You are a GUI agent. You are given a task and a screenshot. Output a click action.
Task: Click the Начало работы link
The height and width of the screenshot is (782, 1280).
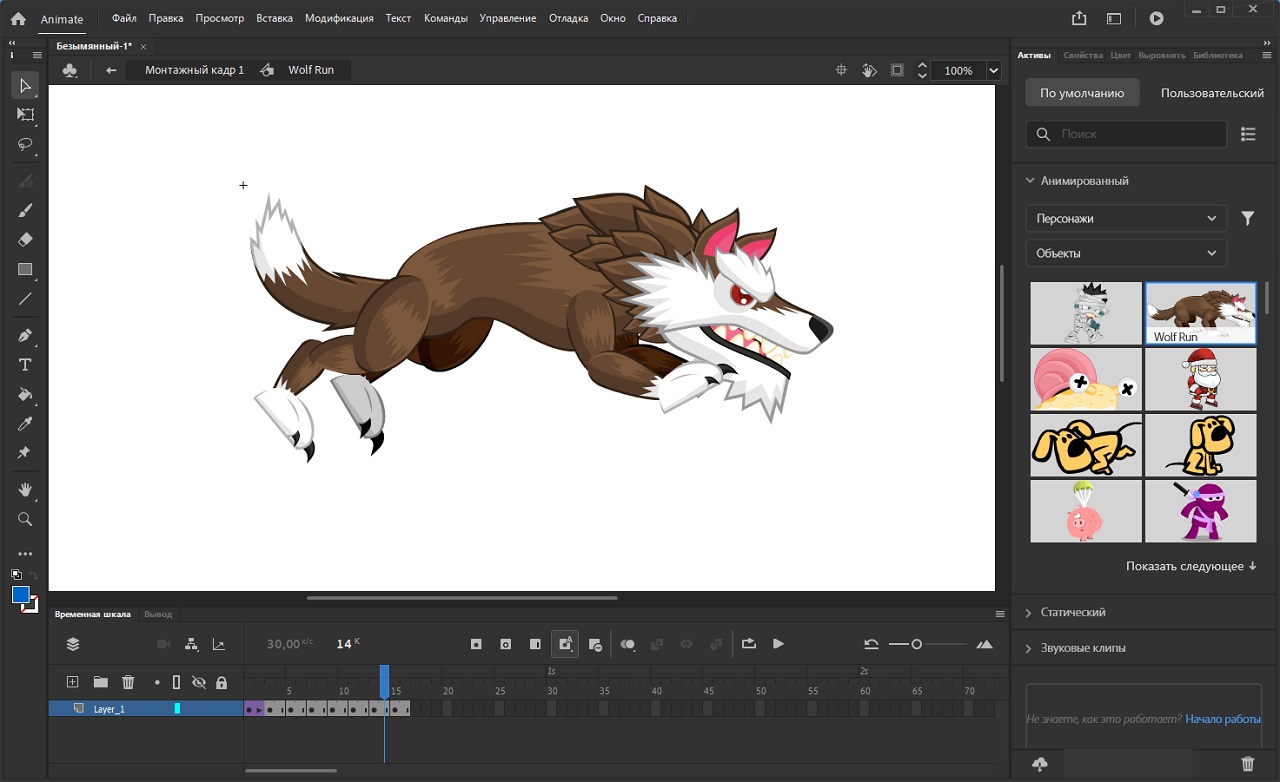(1222, 719)
